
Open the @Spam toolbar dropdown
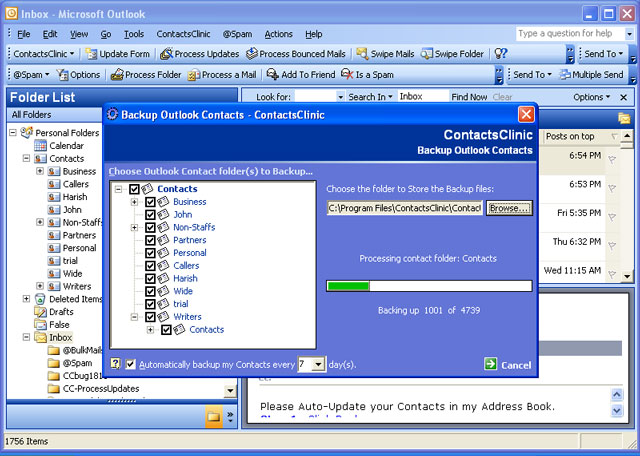(31, 75)
